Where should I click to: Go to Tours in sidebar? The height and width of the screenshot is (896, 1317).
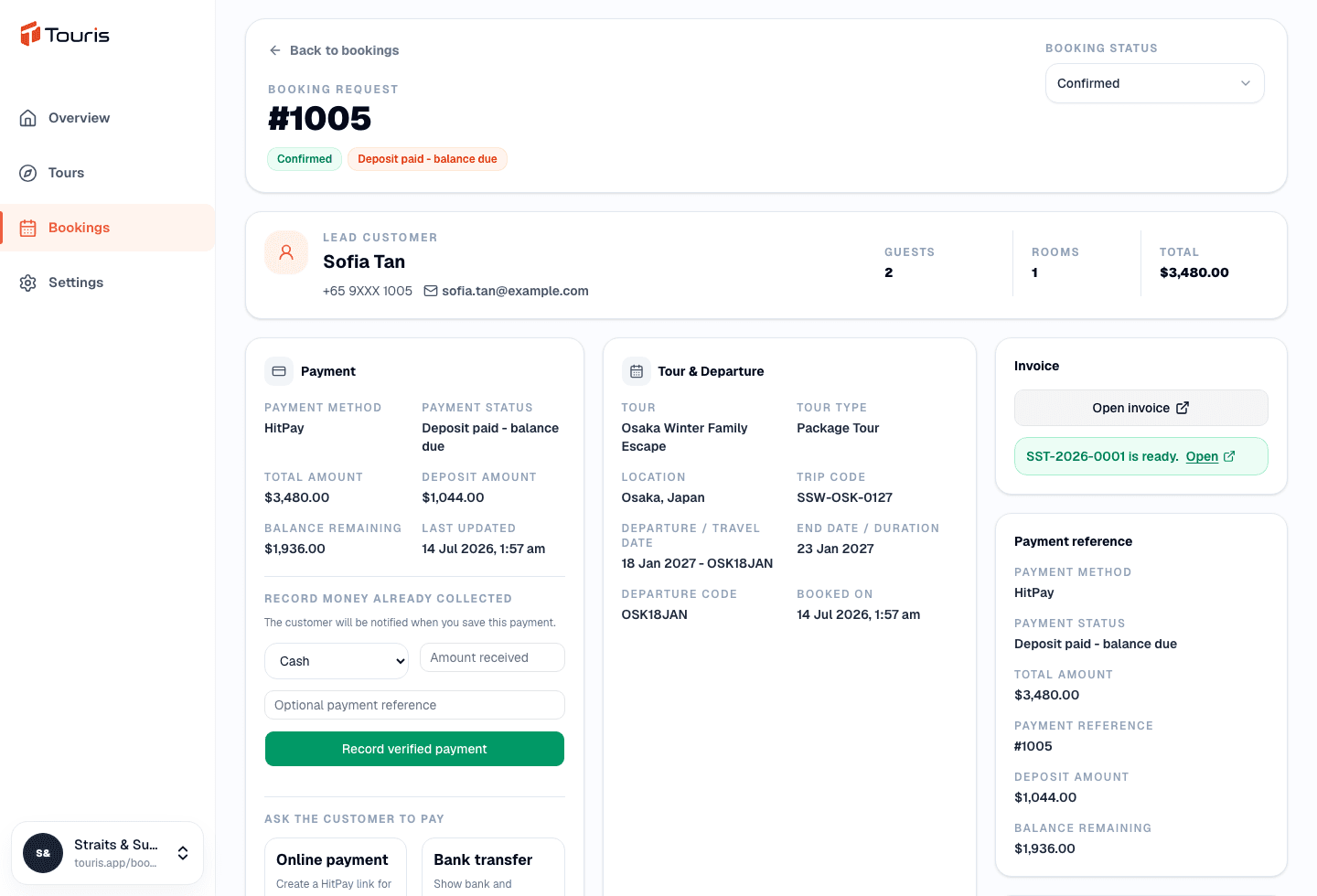point(108,173)
